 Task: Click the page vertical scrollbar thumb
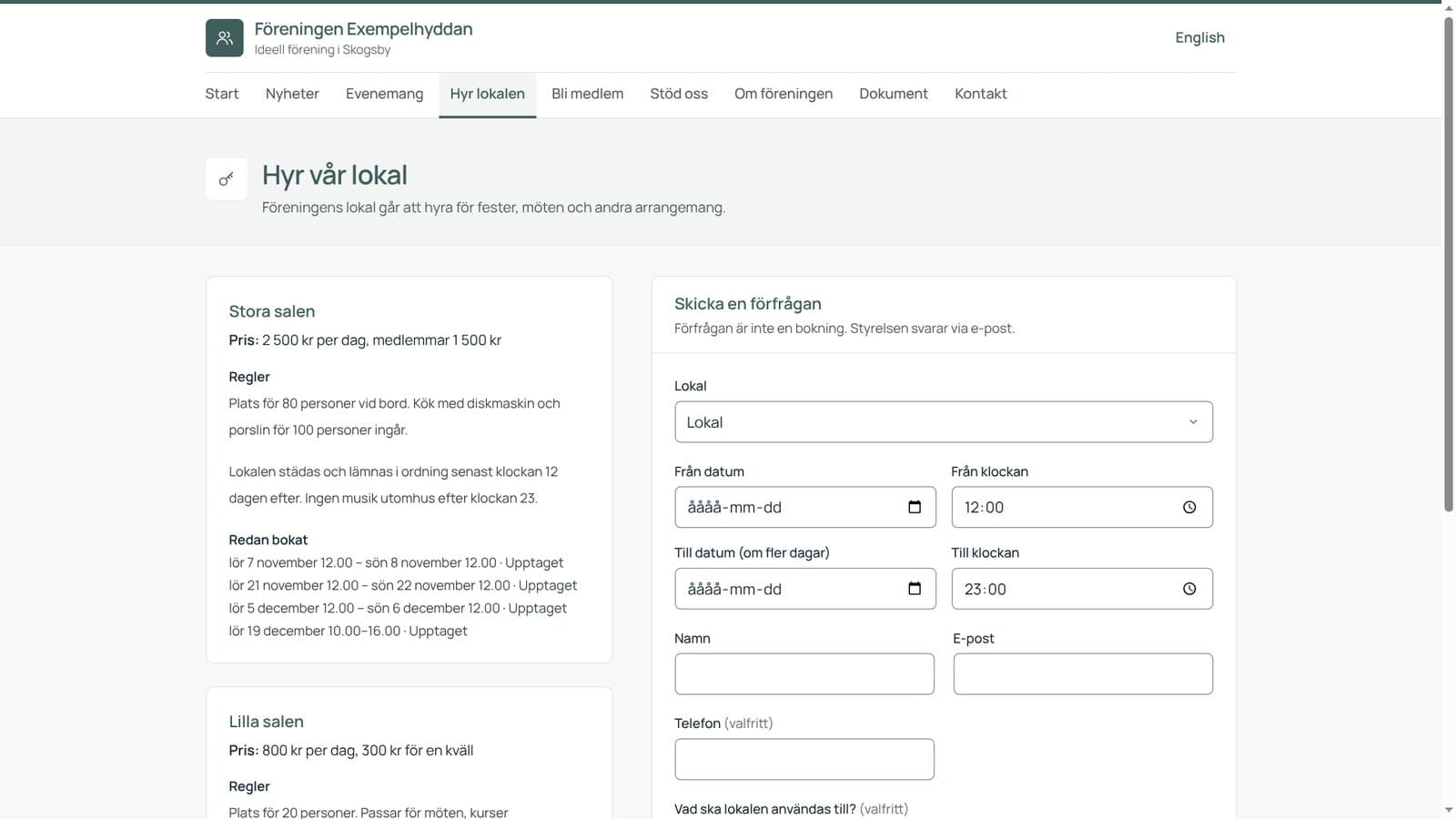point(1449,264)
